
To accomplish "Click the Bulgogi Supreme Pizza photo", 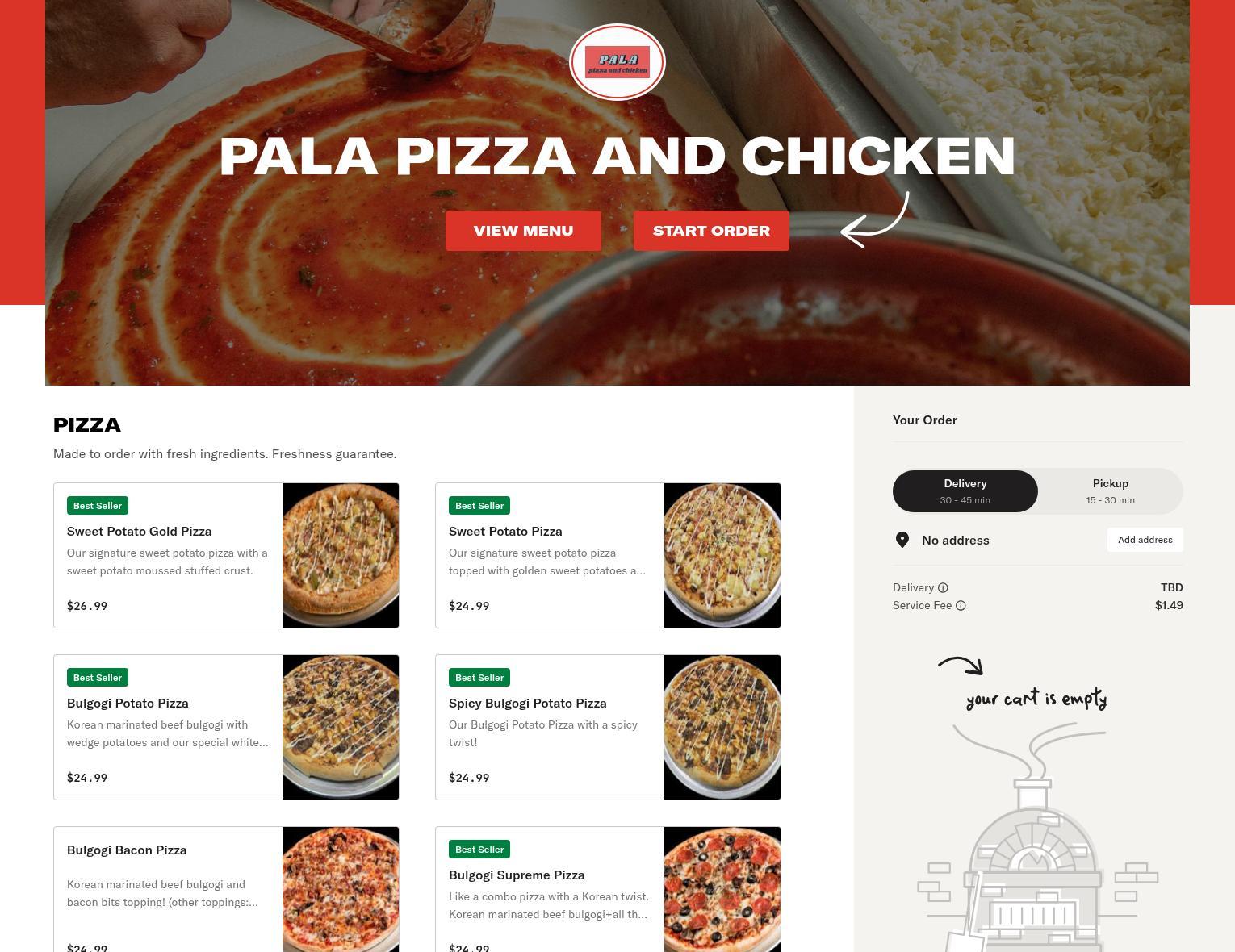I will (722, 889).
